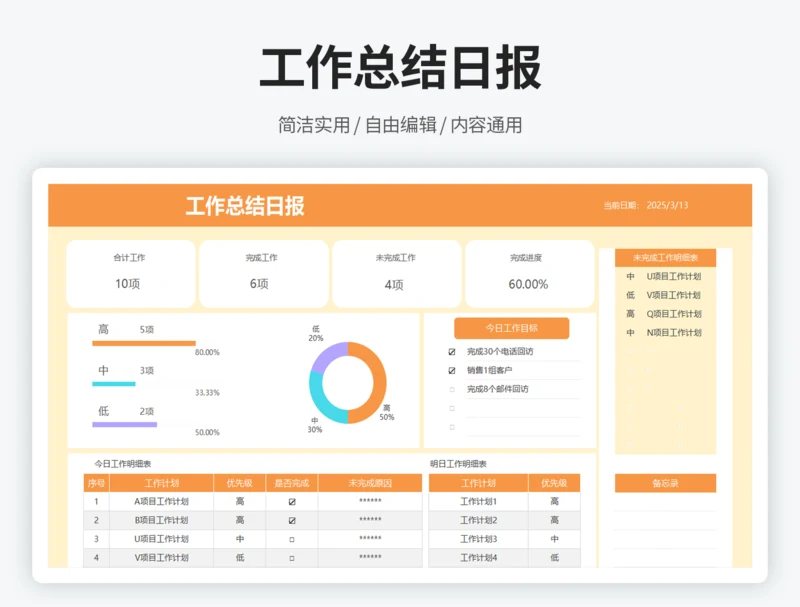This screenshot has width=800, height=607.
Task: Click the purple 低 priority progress bar
Action: coord(124,425)
